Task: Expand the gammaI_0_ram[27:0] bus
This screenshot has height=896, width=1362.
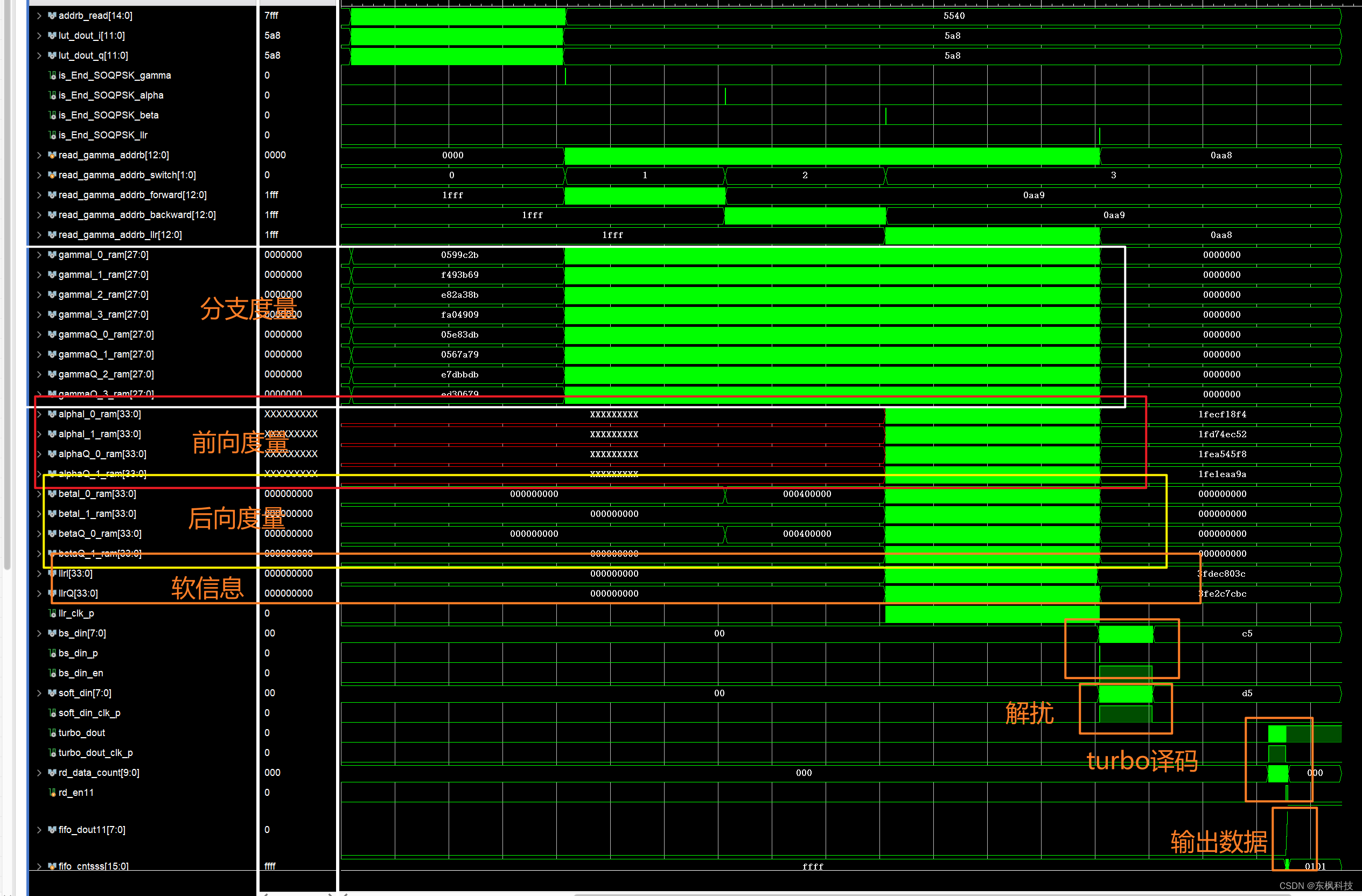Action: click(x=39, y=255)
